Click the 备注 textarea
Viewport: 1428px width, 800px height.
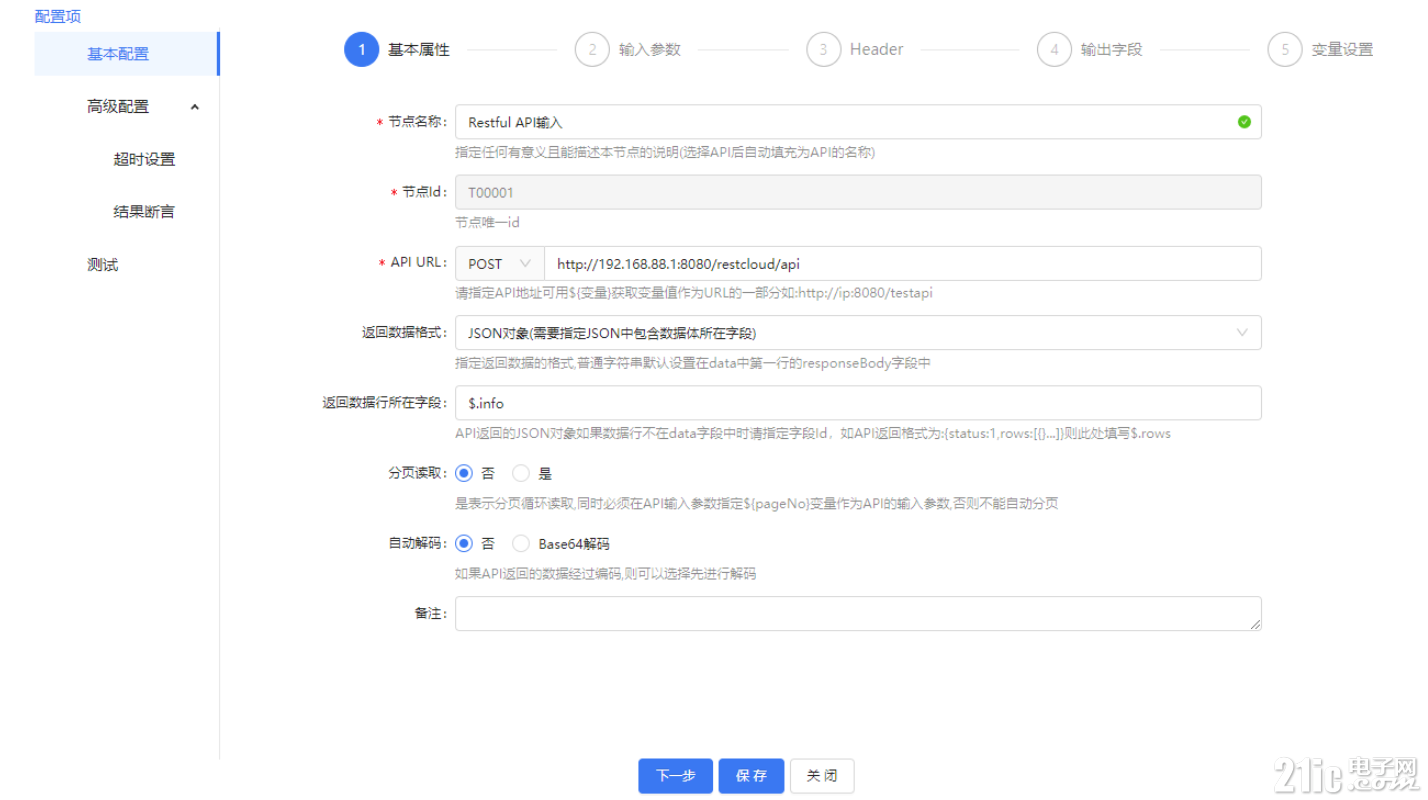[x=858, y=614]
